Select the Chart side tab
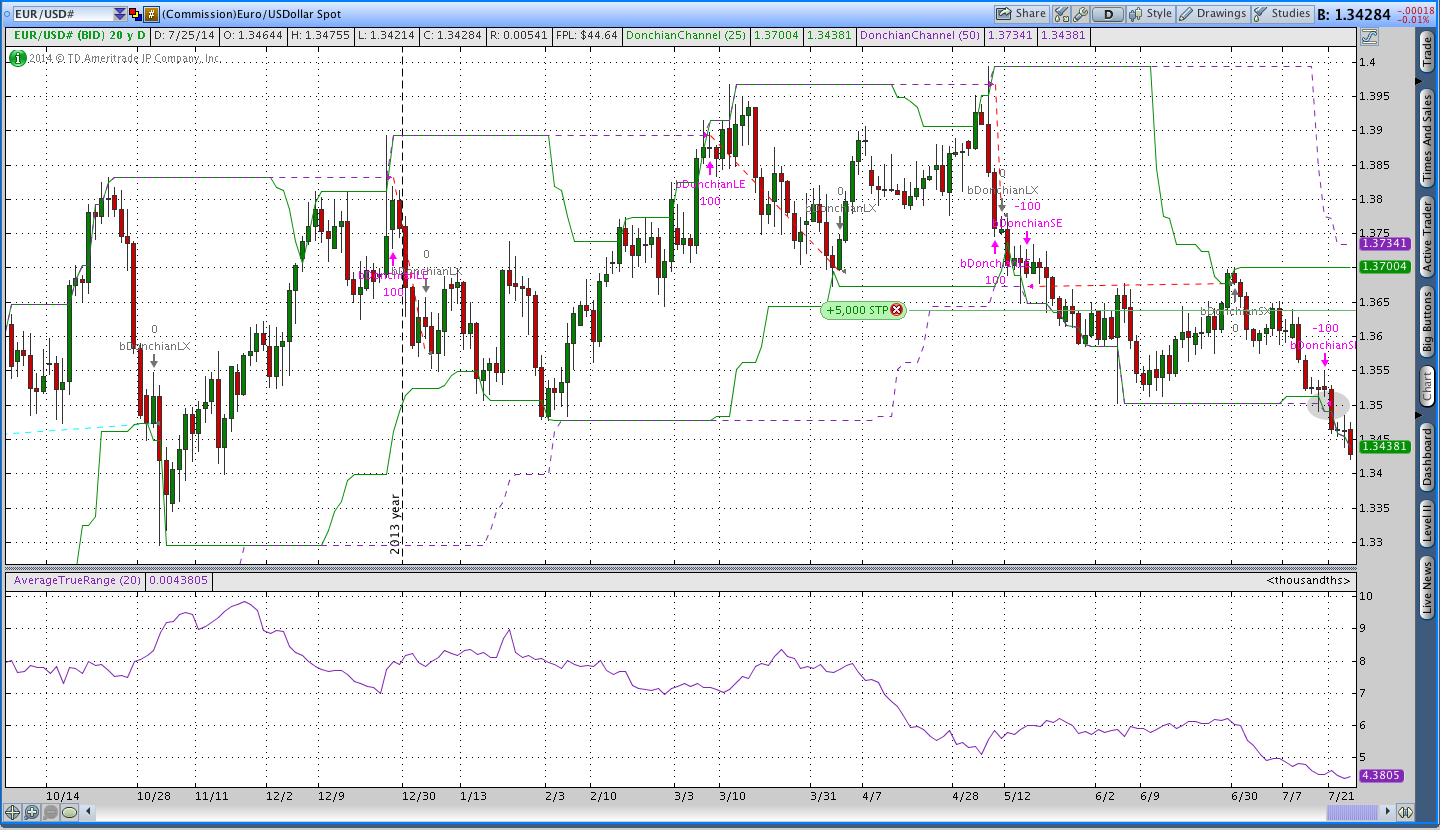This screenshot has height=830, width=1440. click(x=1427, y=386)
